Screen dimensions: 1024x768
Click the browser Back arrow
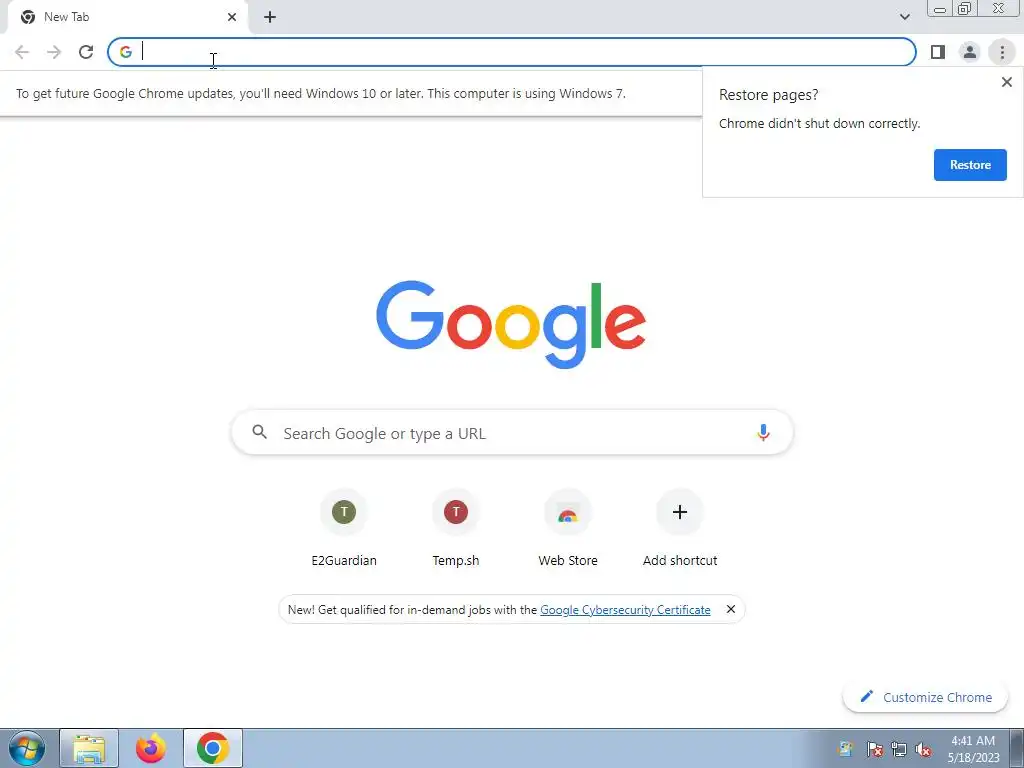point(22,52)
